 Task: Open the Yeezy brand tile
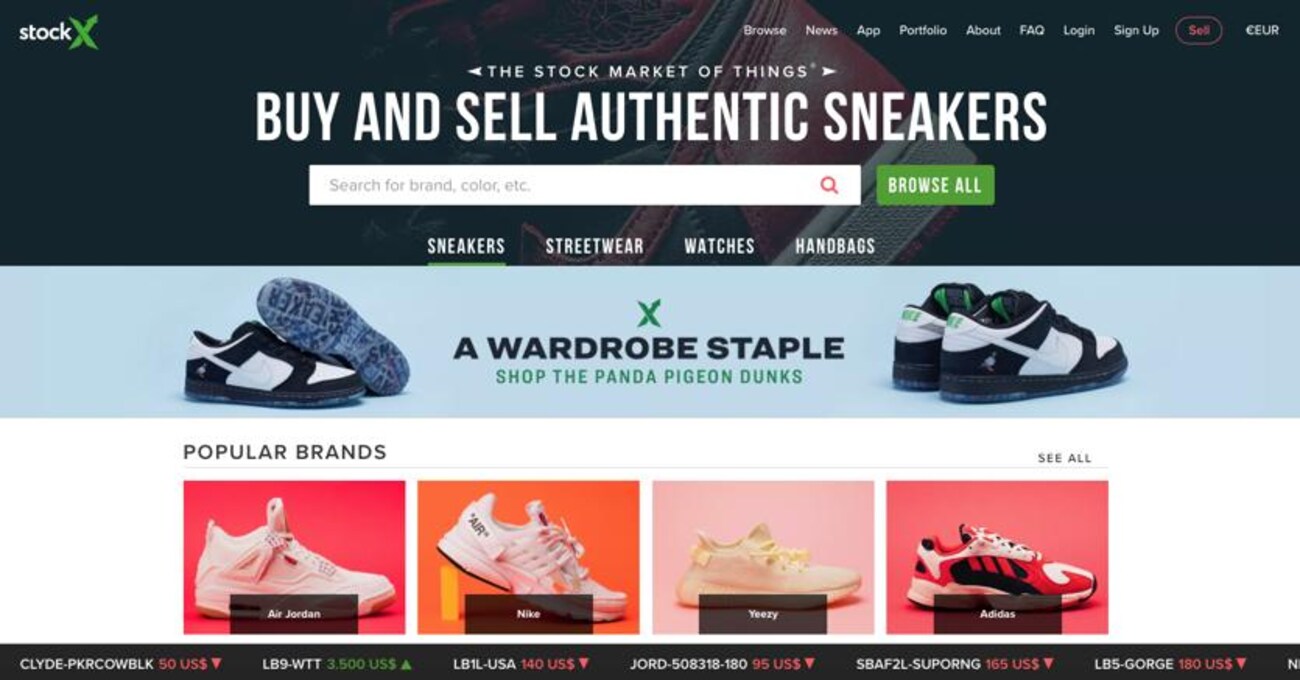click(763, 557)
